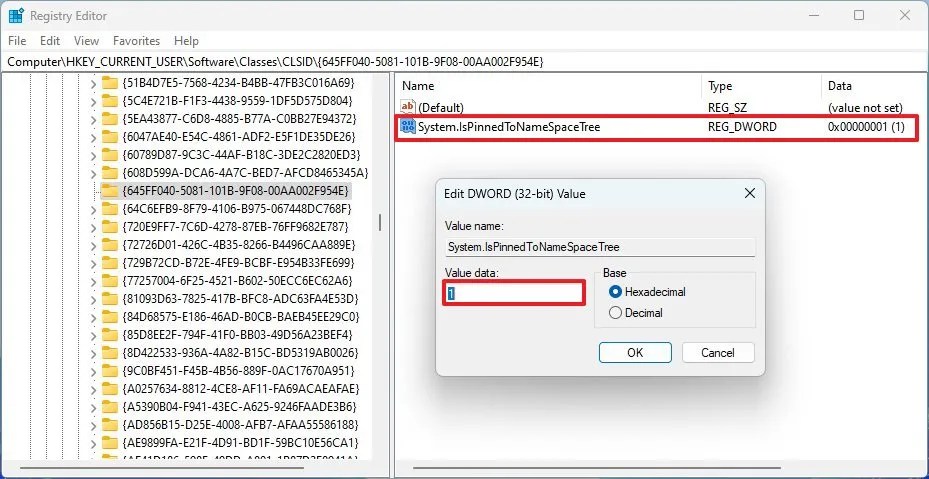This screenshot has width=929, height=479.
Task: Expand the {5C4E721B-F1F3-4438-9559-1DF5D575D804} key
Action: pos(93,101)
